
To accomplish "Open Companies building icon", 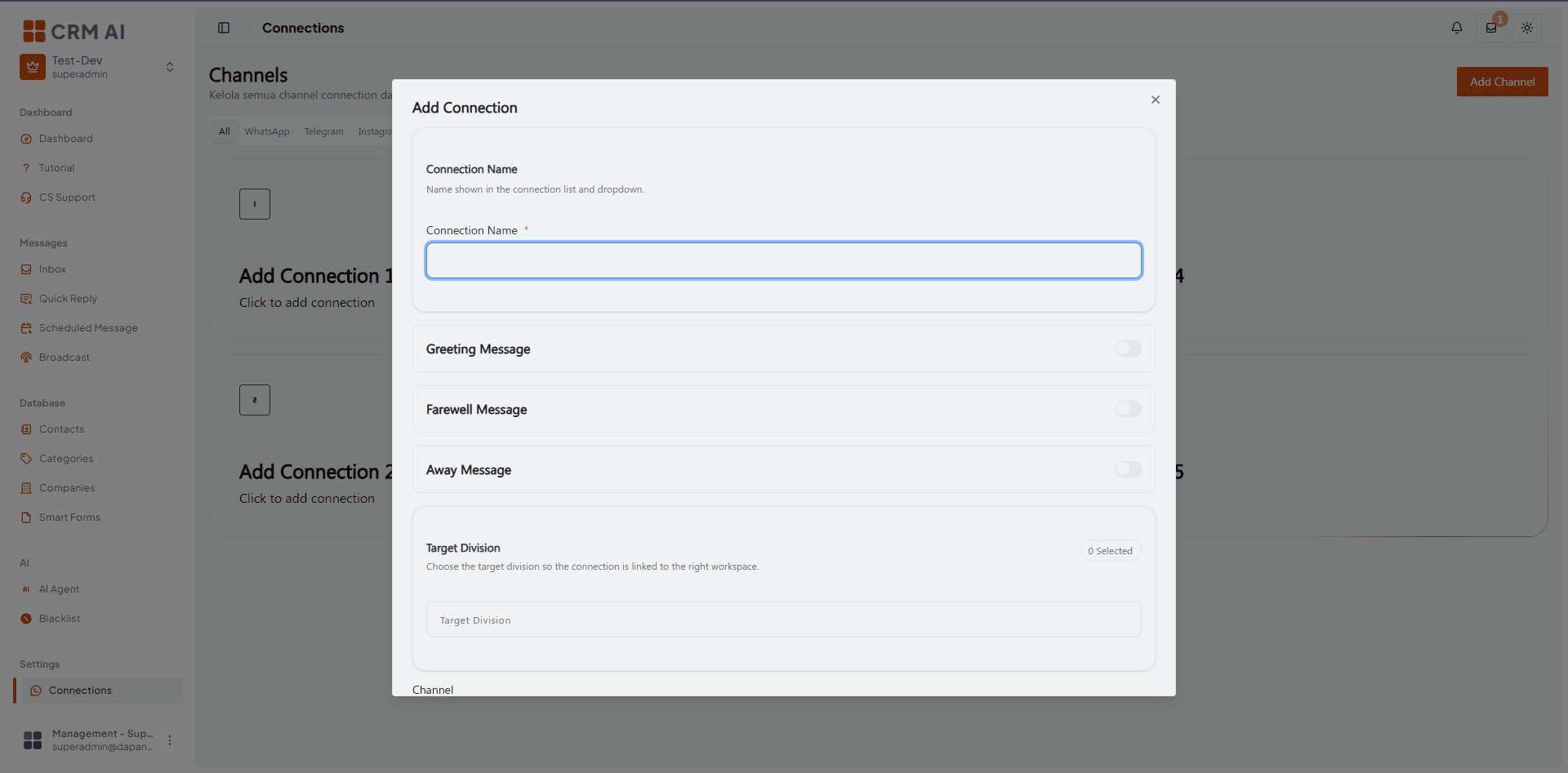I will click(x=26, y=488).
